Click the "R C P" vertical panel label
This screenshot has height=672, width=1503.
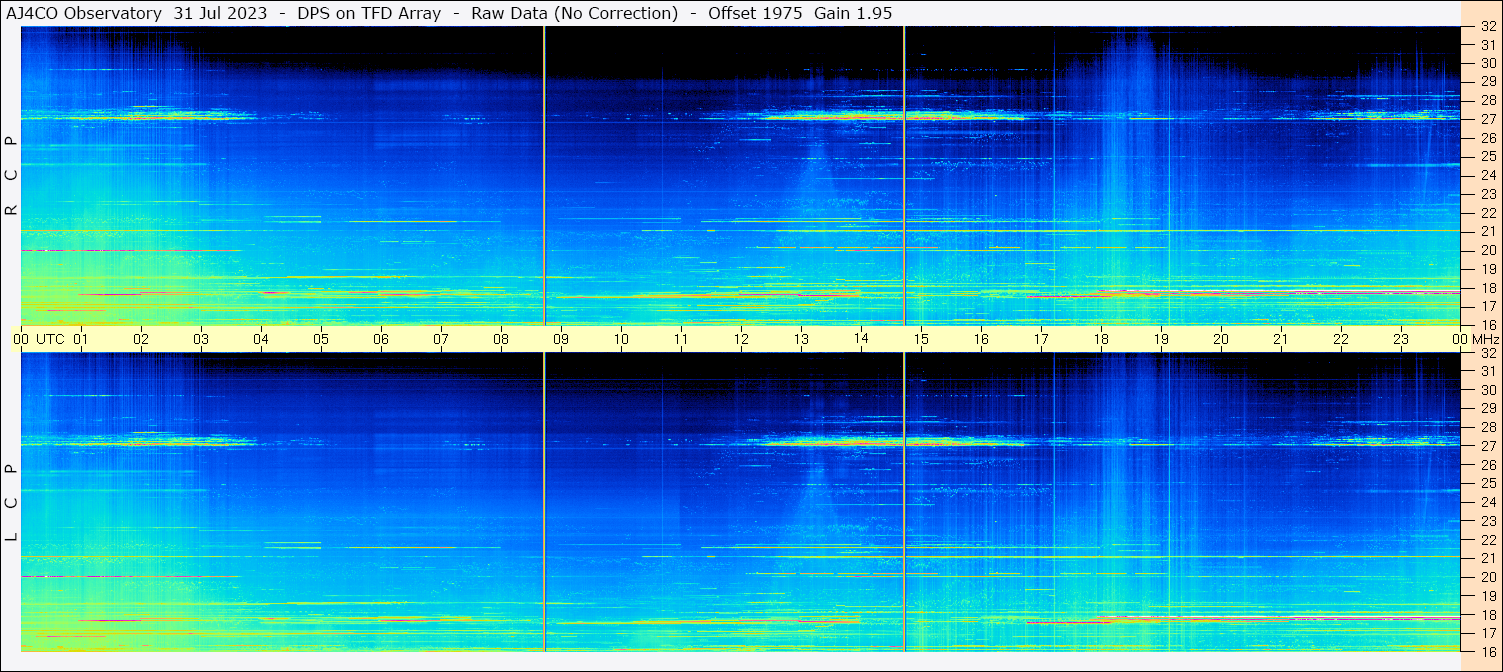tap(11, 176)
